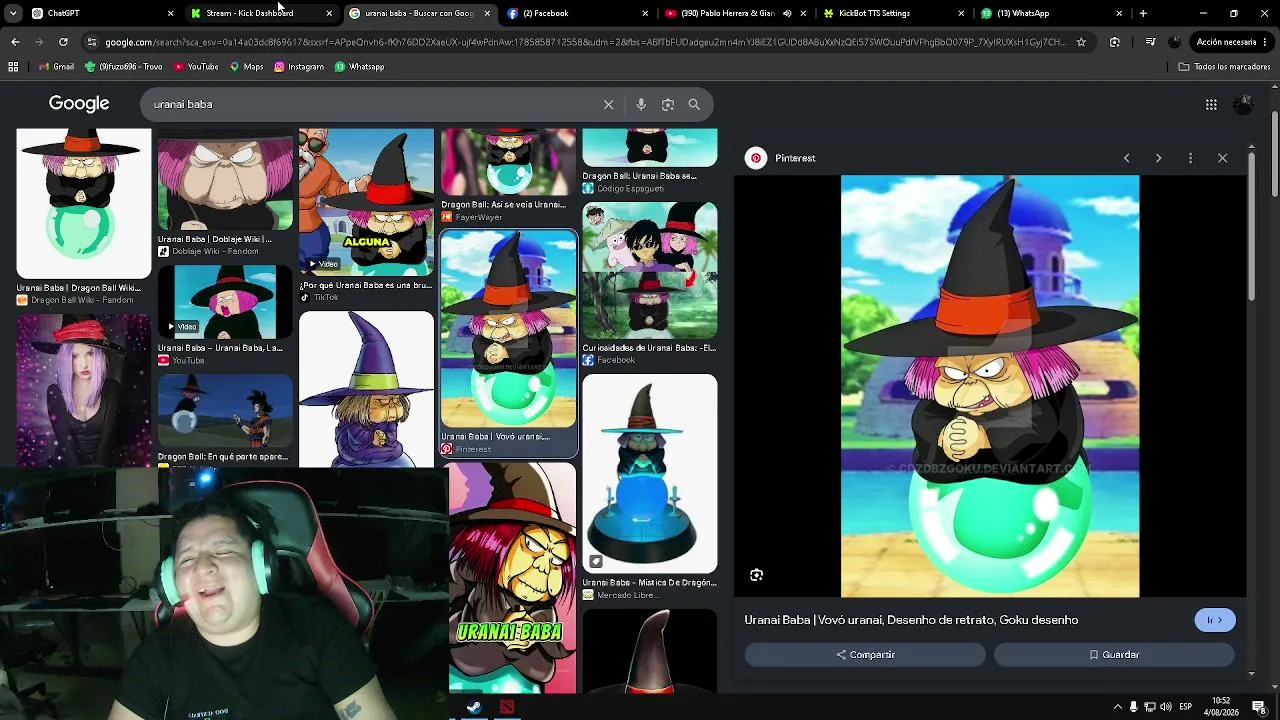Open the Google account avatar menu
The width and height of the screenshot is (1280, 720).
click(1243, 104)
